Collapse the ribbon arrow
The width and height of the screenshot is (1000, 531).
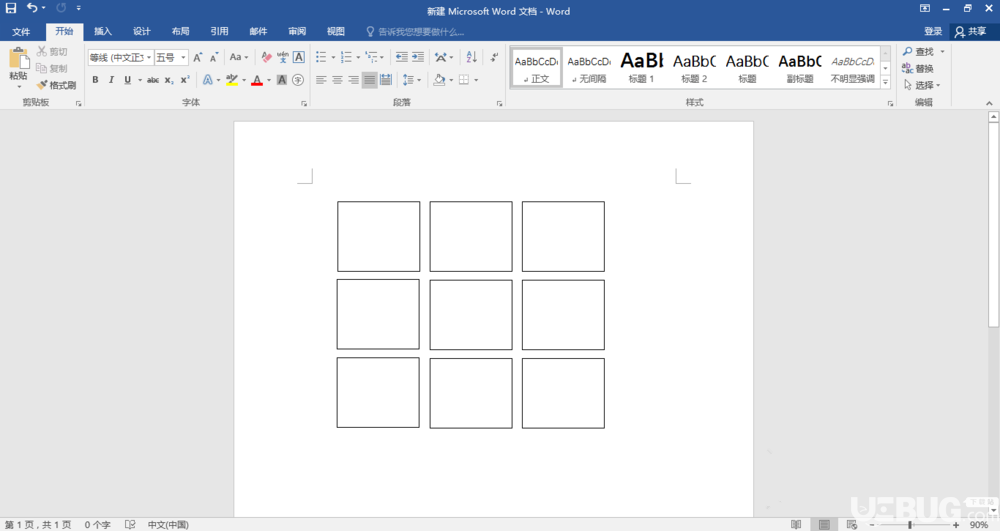(989, 103)
